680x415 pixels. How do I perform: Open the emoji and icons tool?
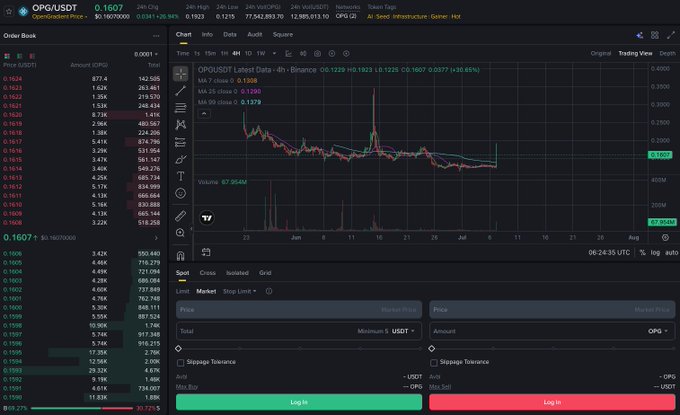coord(180,193)
